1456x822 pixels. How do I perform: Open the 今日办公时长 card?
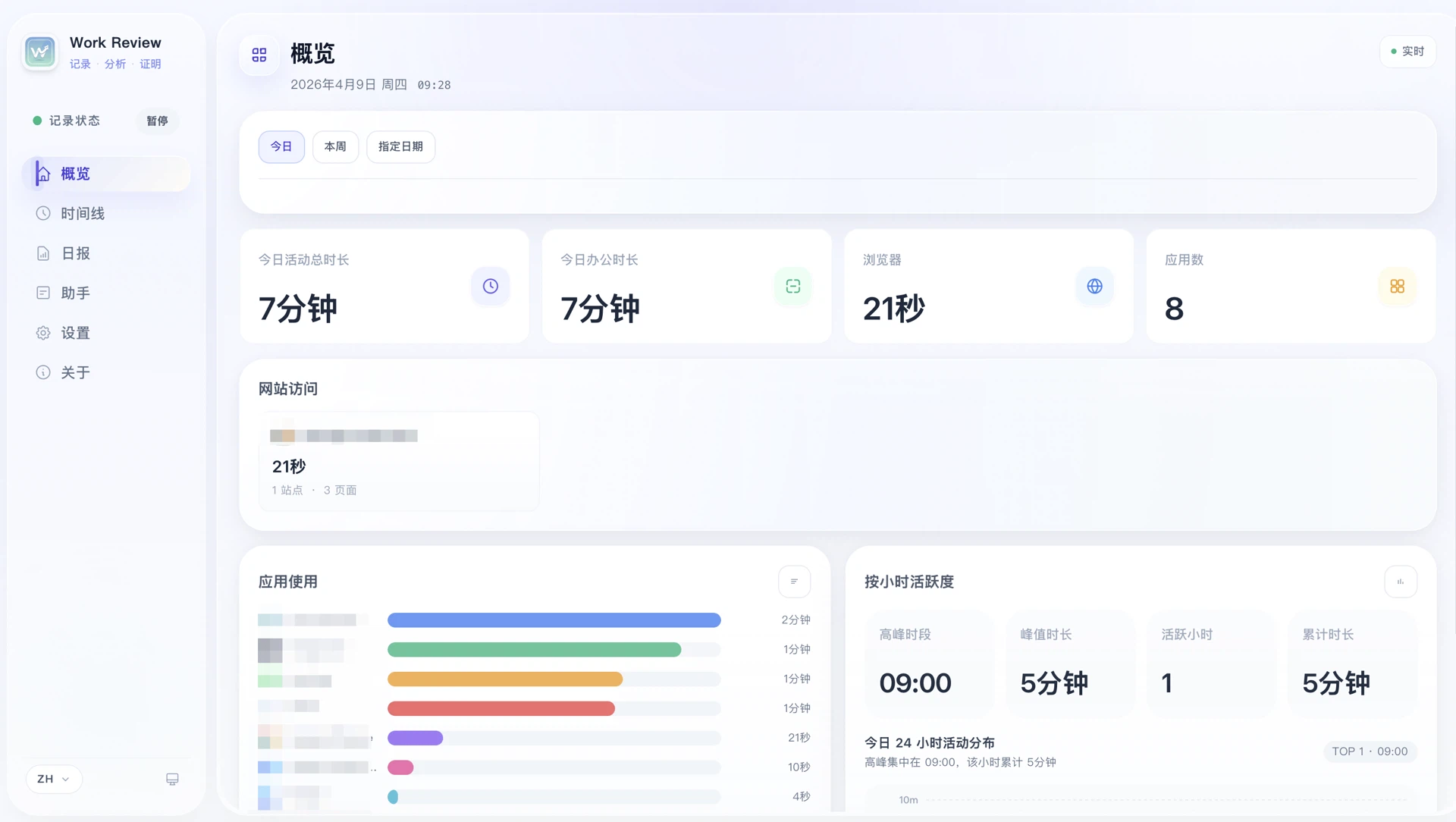pyautogui.click(x=687, y=287)
